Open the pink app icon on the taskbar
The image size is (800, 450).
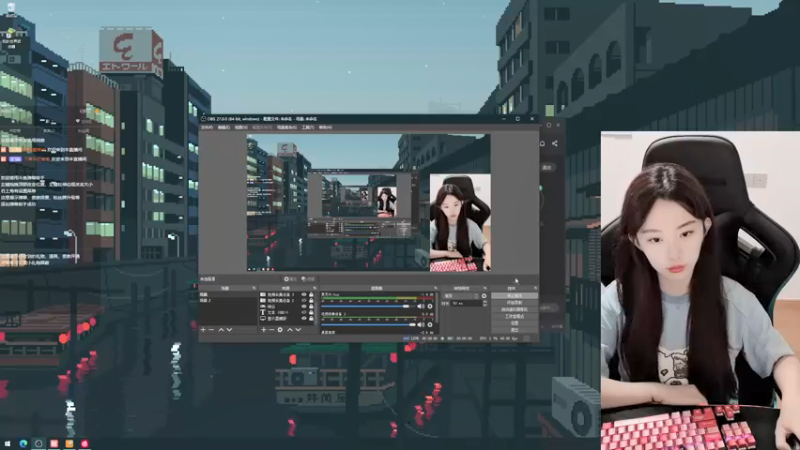84,443
